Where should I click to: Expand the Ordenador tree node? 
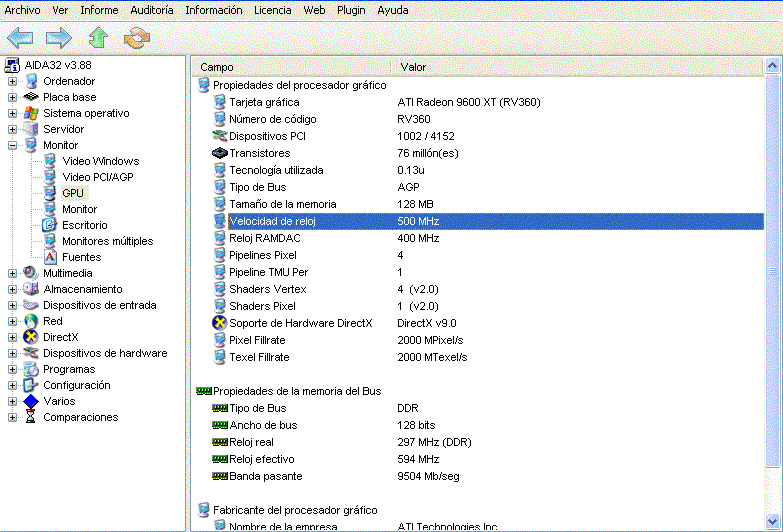click(12, 81)
